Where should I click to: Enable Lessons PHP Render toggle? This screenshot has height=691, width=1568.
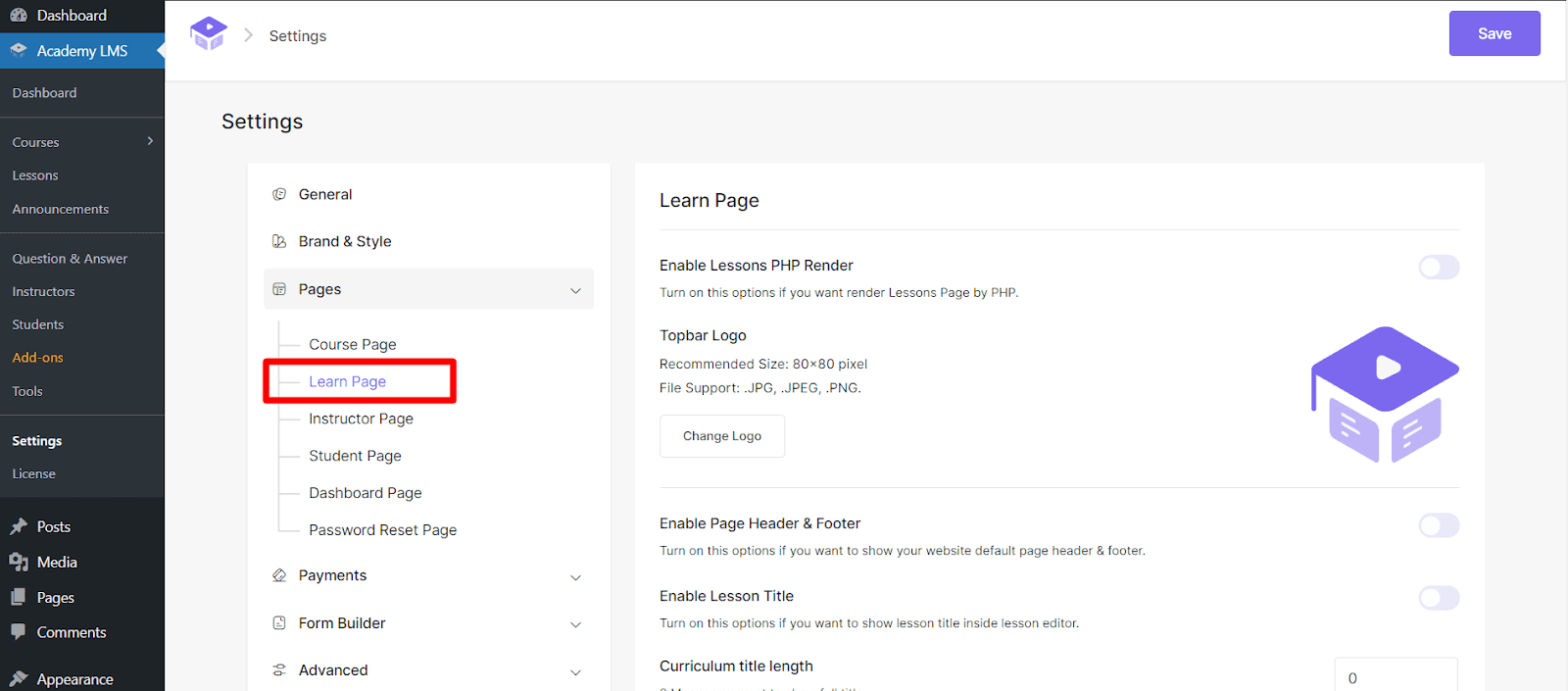[1439, 267]
